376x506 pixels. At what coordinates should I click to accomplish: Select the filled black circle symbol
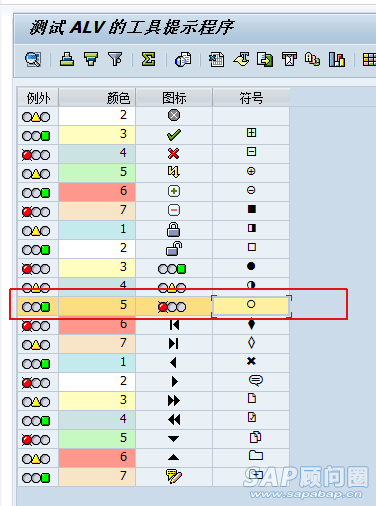point(251,266)
